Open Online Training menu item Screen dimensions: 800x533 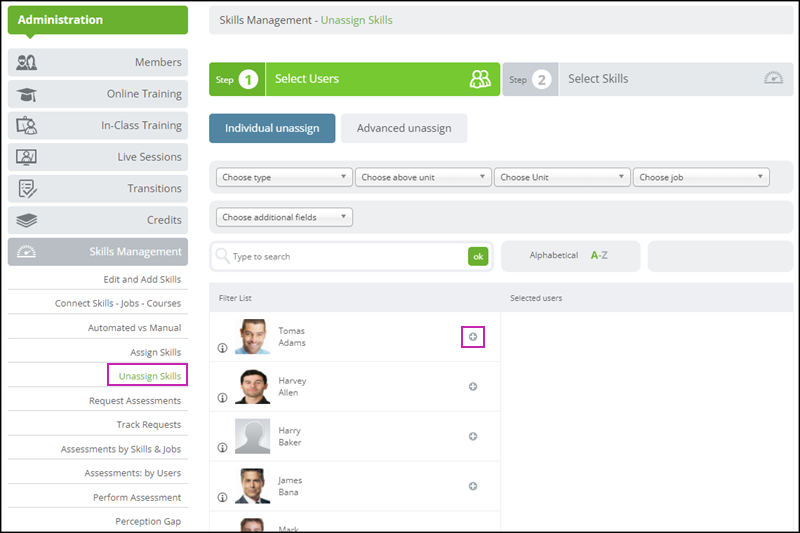click(x=98, y=94)
